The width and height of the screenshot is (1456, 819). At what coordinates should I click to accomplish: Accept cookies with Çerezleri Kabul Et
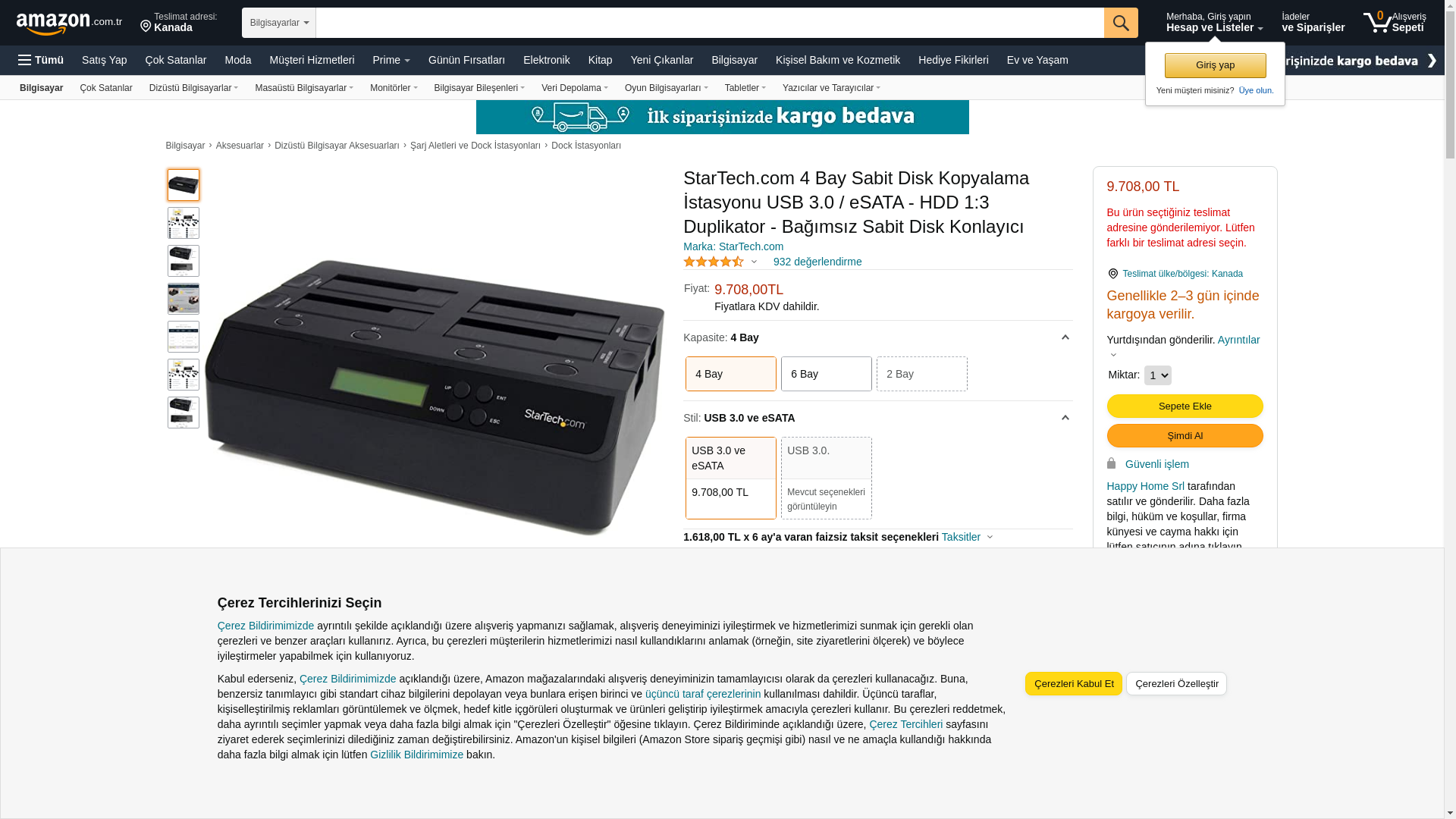pos(1074,684)
